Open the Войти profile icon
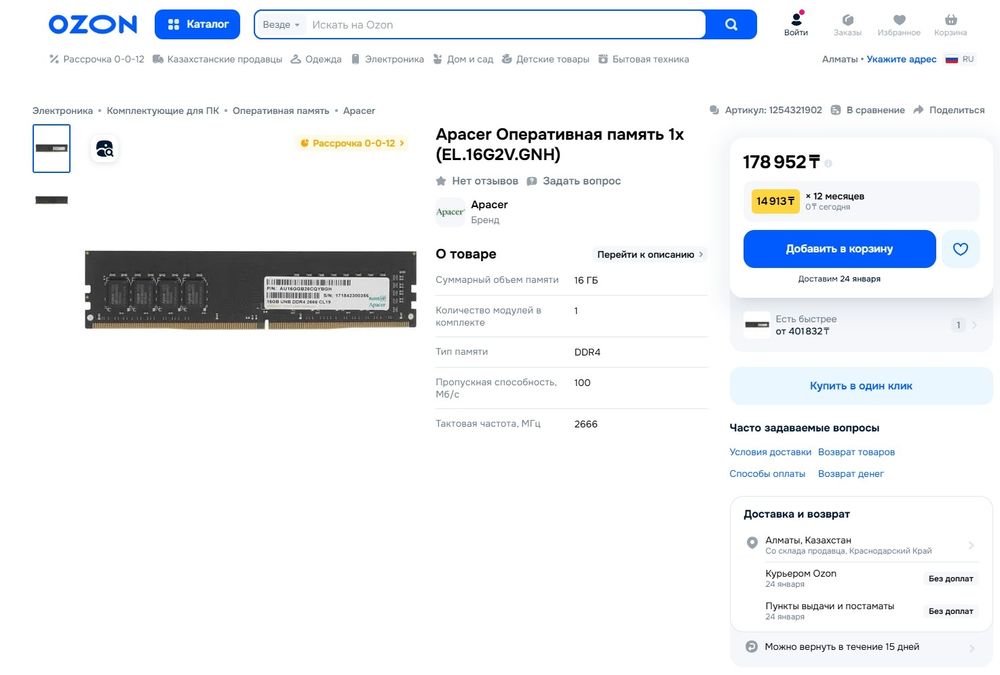Screen dimensions: 1000x675 [x=796, y=24]
